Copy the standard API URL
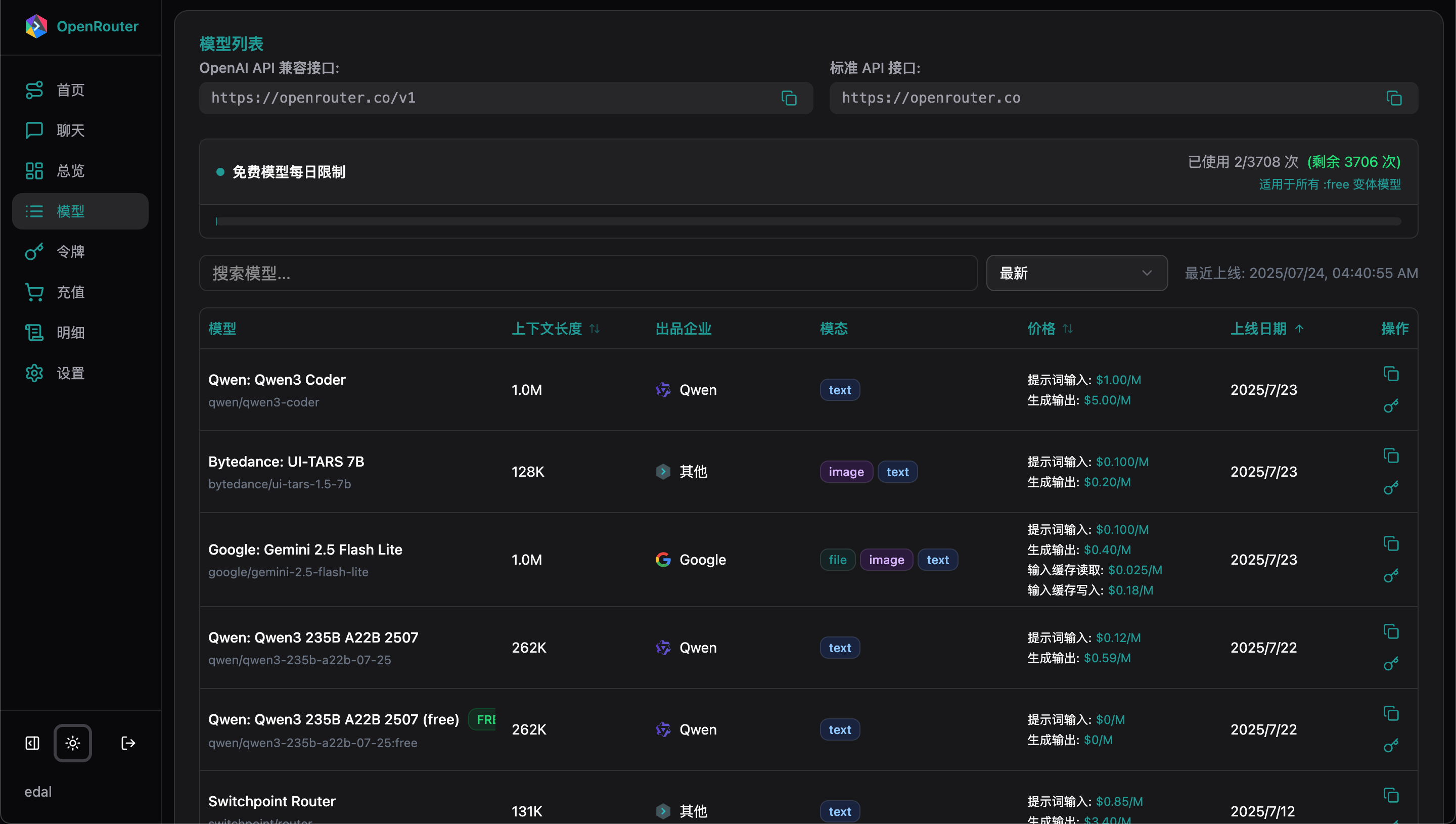The image size is (1456, 824). tap(1394, 98)
